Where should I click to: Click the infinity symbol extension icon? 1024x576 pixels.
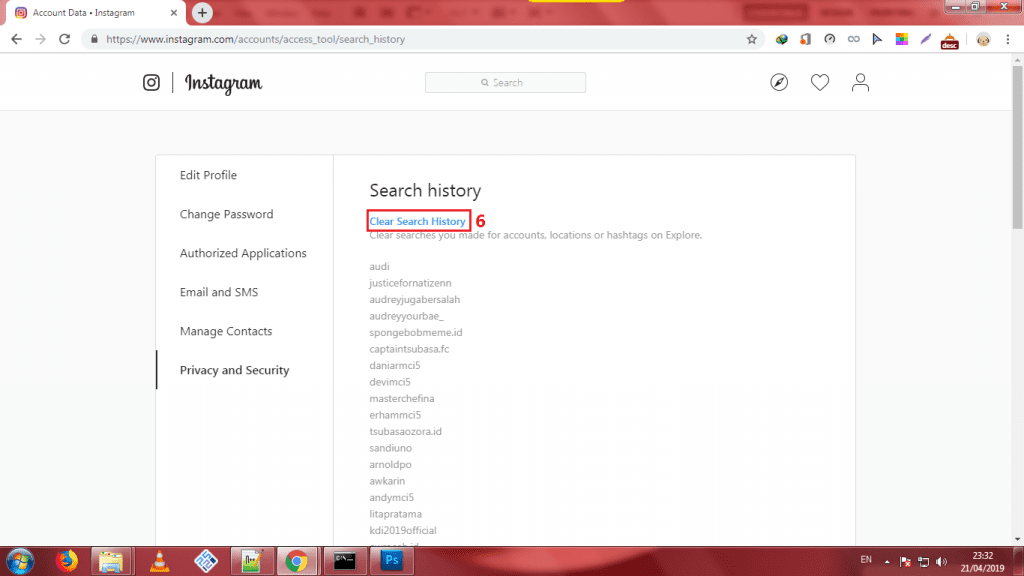854,39
